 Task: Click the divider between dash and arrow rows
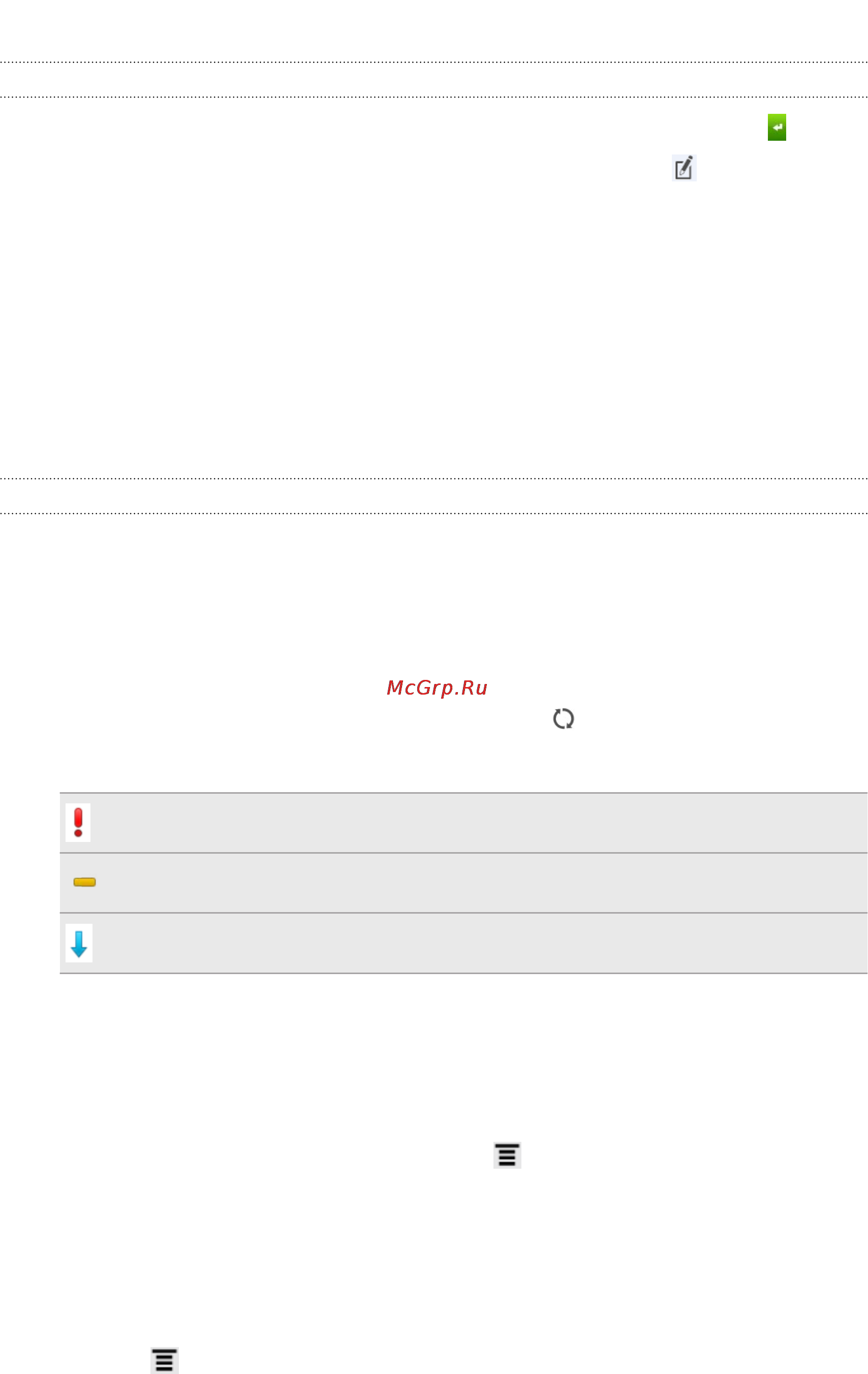pos(463,913)
